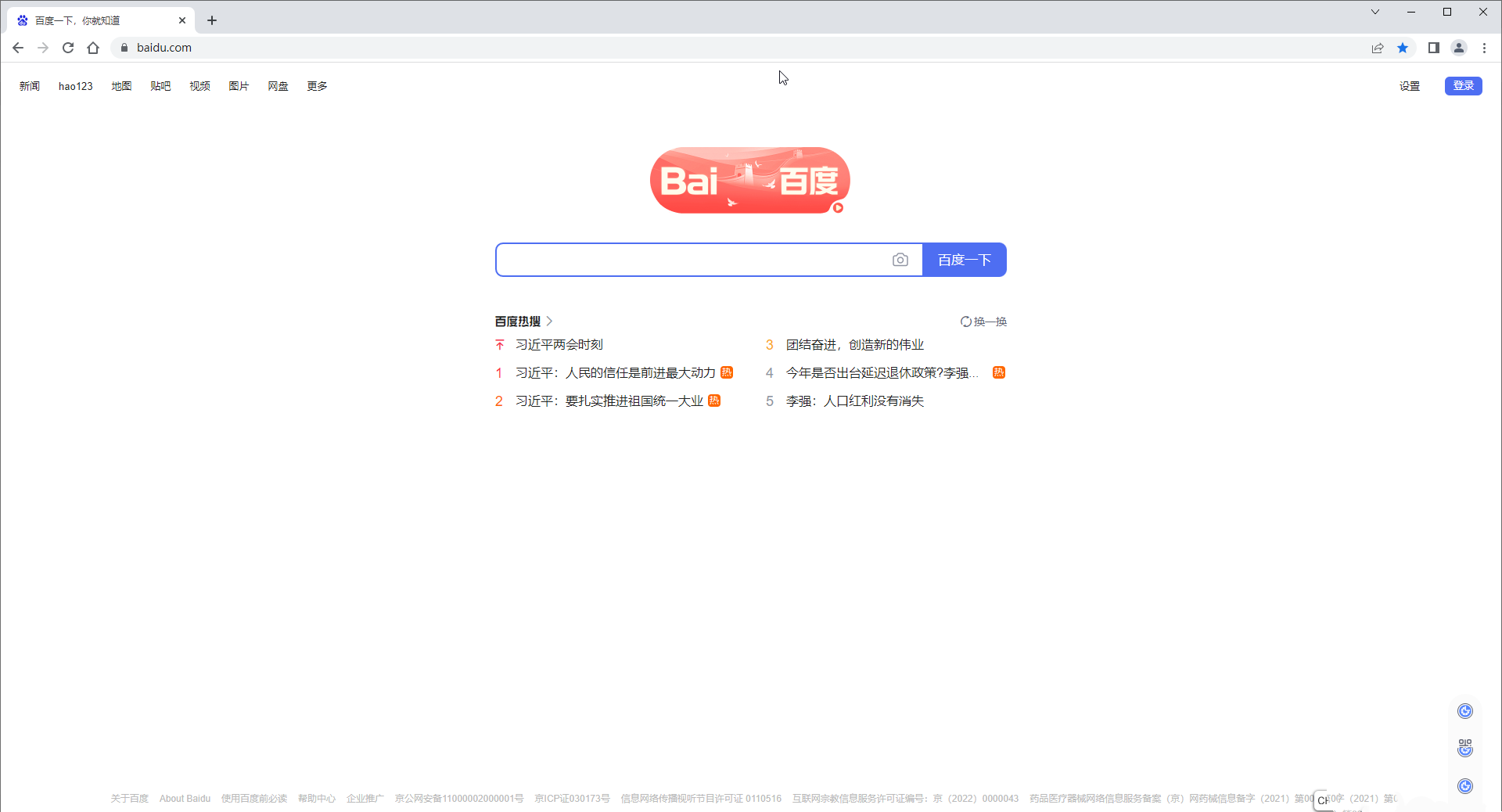The width and height of the screenshot is (1502, 812).
Task: Open the 图片 link
Action: (239, 86)
